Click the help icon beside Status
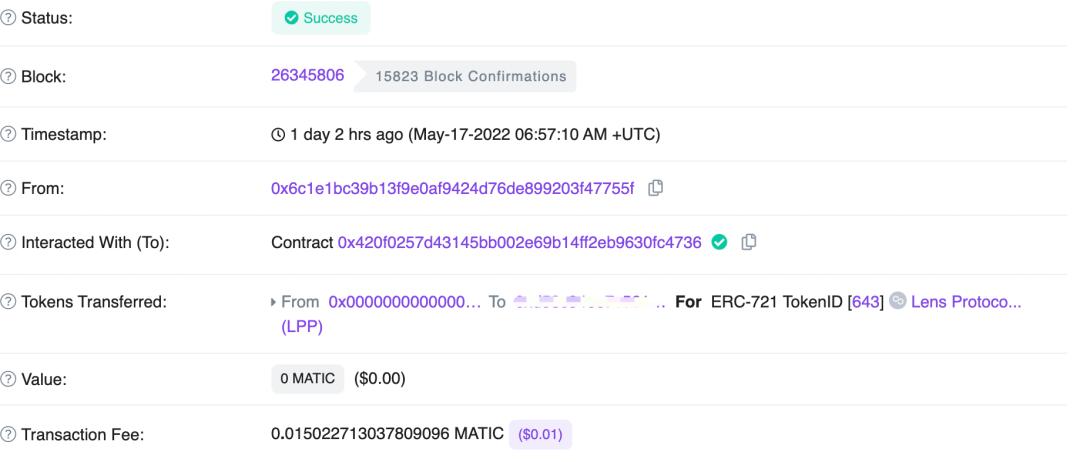1080x462 pixels. (x=8, y=18)
